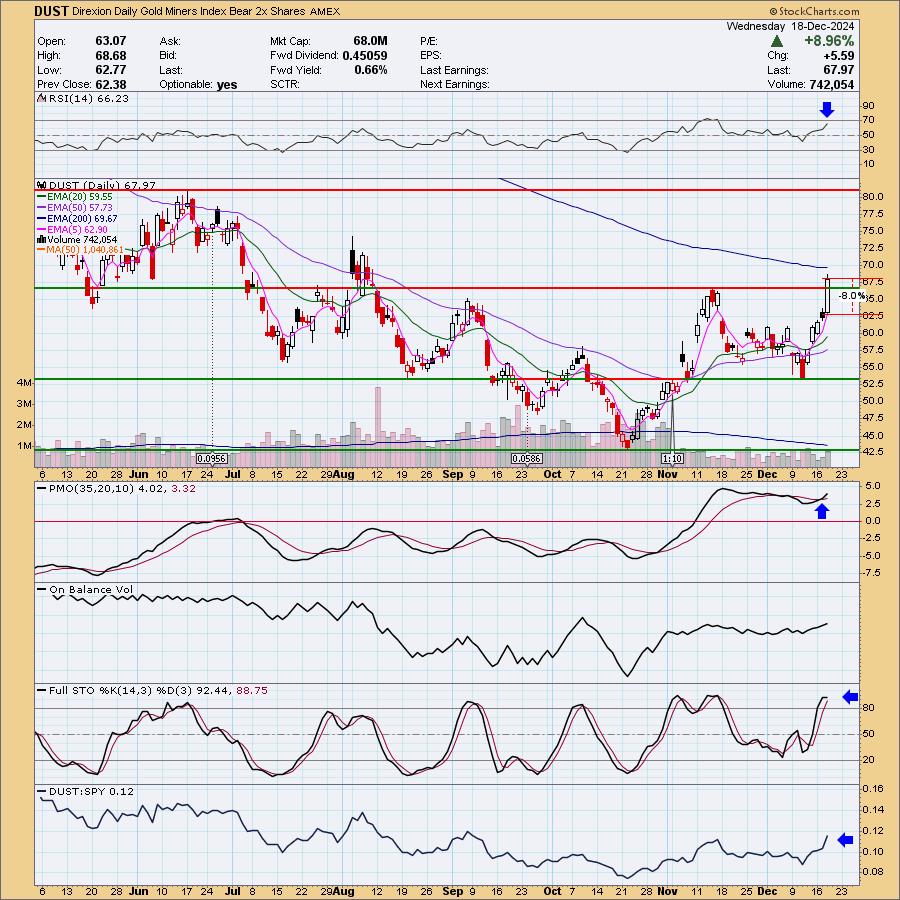This screenshot has width=900, height=900.
Task: Click the header Volume value 742,054
Action: (x=831, y=84)
